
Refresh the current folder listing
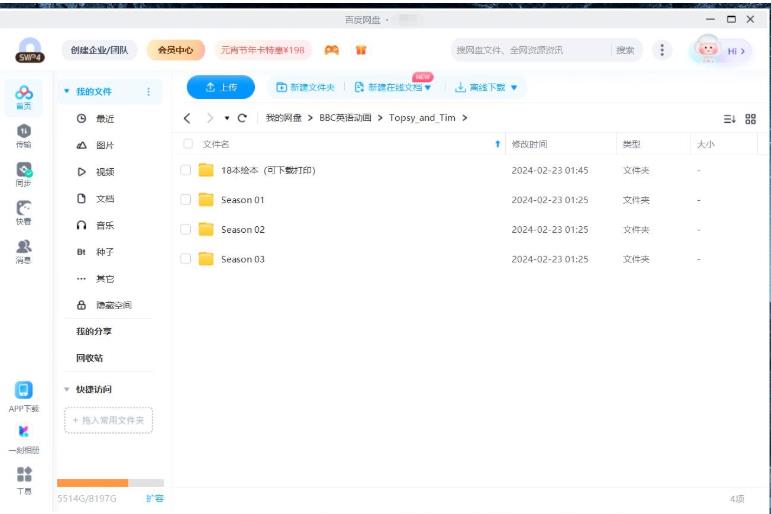tap(242, 118)
